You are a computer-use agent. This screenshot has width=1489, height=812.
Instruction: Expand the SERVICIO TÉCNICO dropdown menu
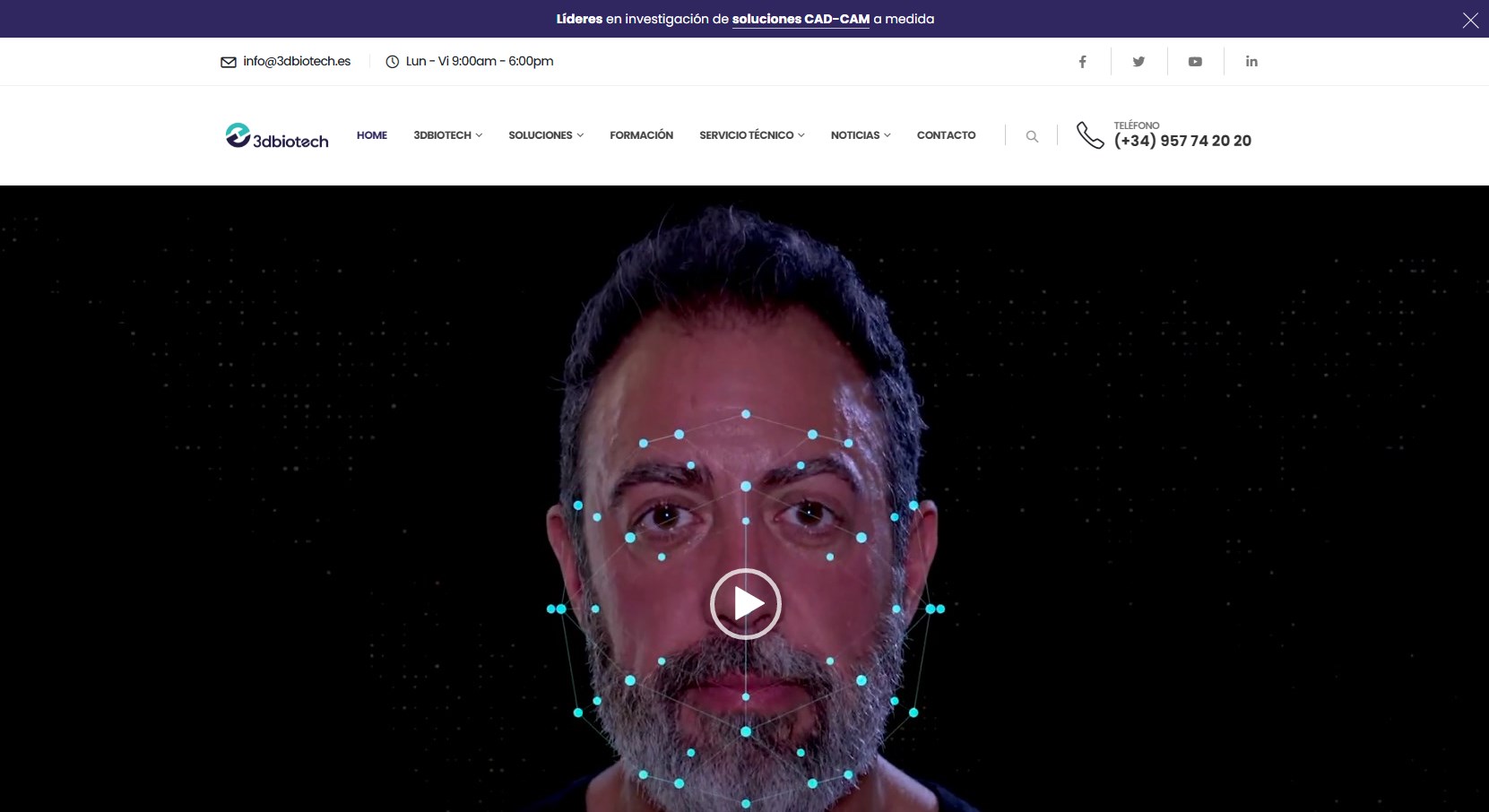coord(751,135)
